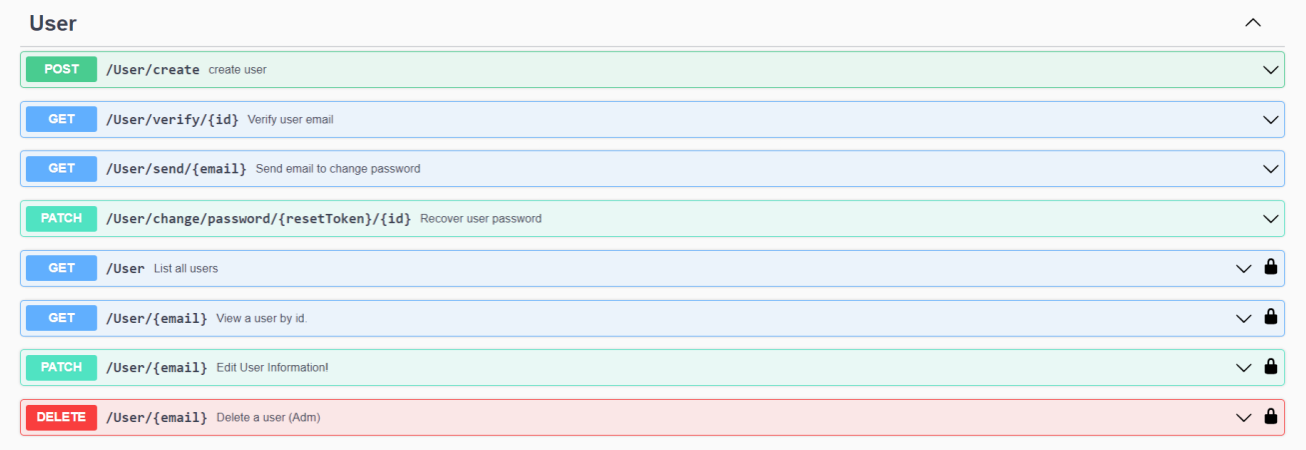
Task: Click lock icon on List all users row
Action: (x=1271, y=267)
